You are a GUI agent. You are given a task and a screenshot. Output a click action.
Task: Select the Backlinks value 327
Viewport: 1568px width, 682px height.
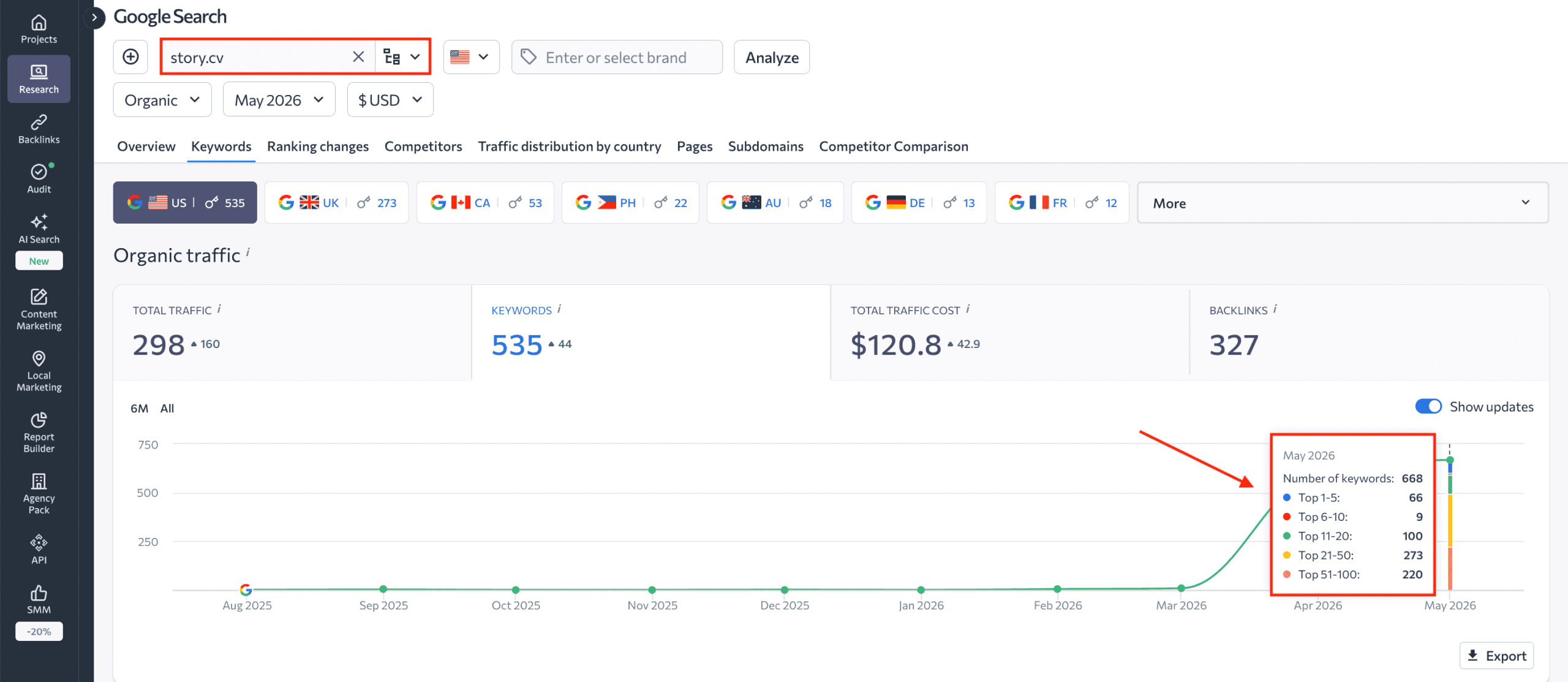click(1234, 345)
